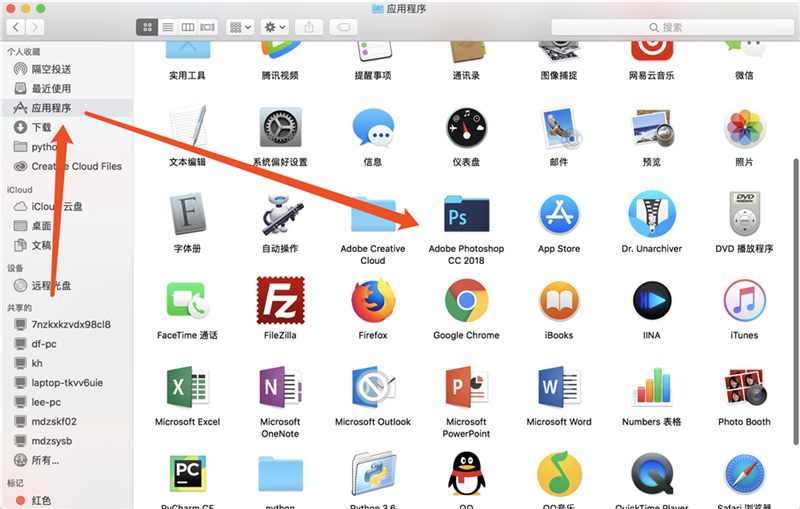
Task: Switch to cover flow view mode
Action: [208, 27]
